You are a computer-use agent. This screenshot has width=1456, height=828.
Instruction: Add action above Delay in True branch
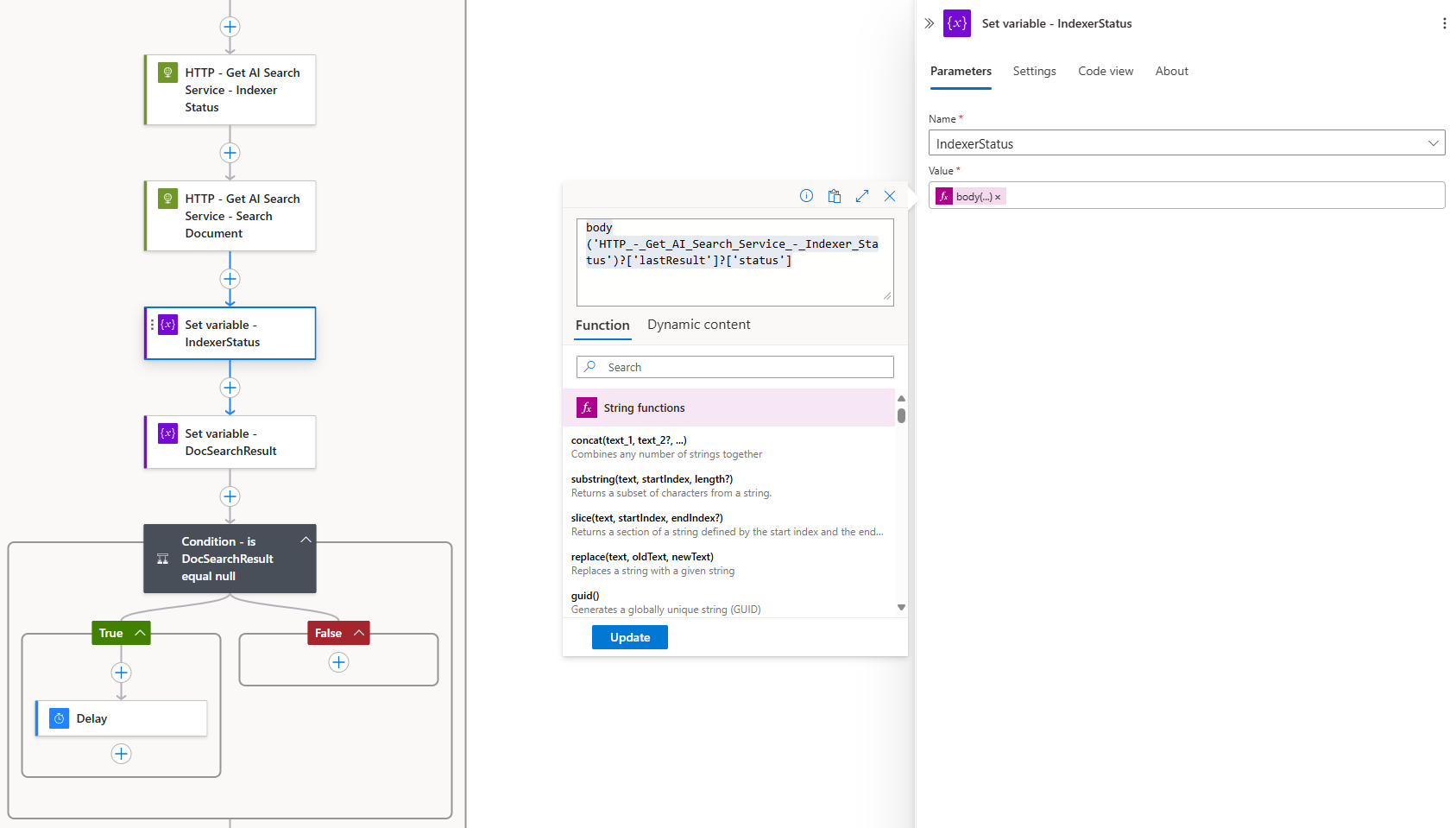point(121,673)
